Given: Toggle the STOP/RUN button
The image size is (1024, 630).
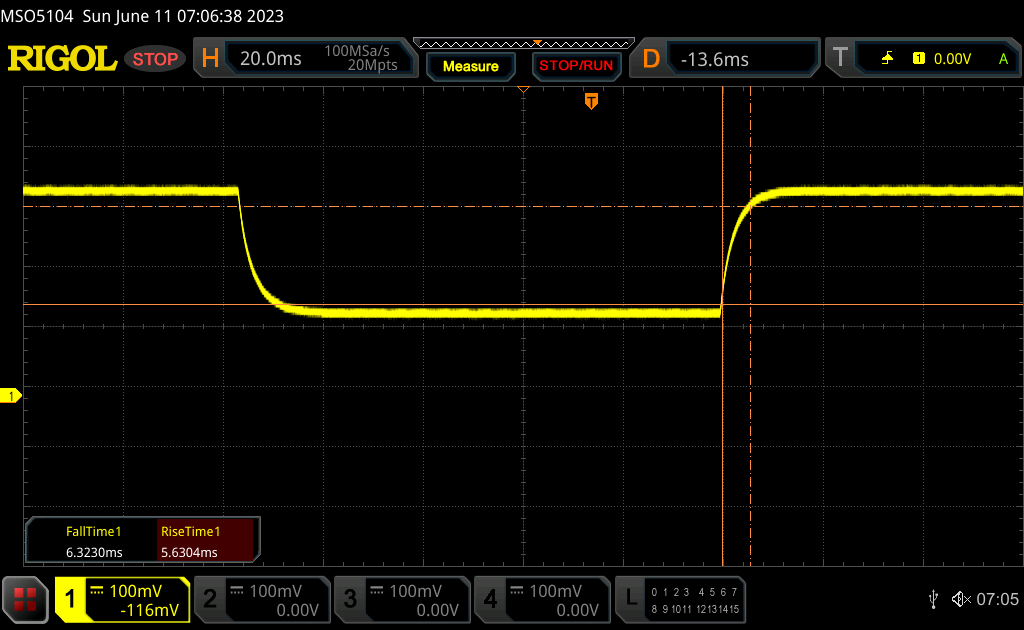Looking at the screenshot, I should pyautogui.click(x=576, y=66).
